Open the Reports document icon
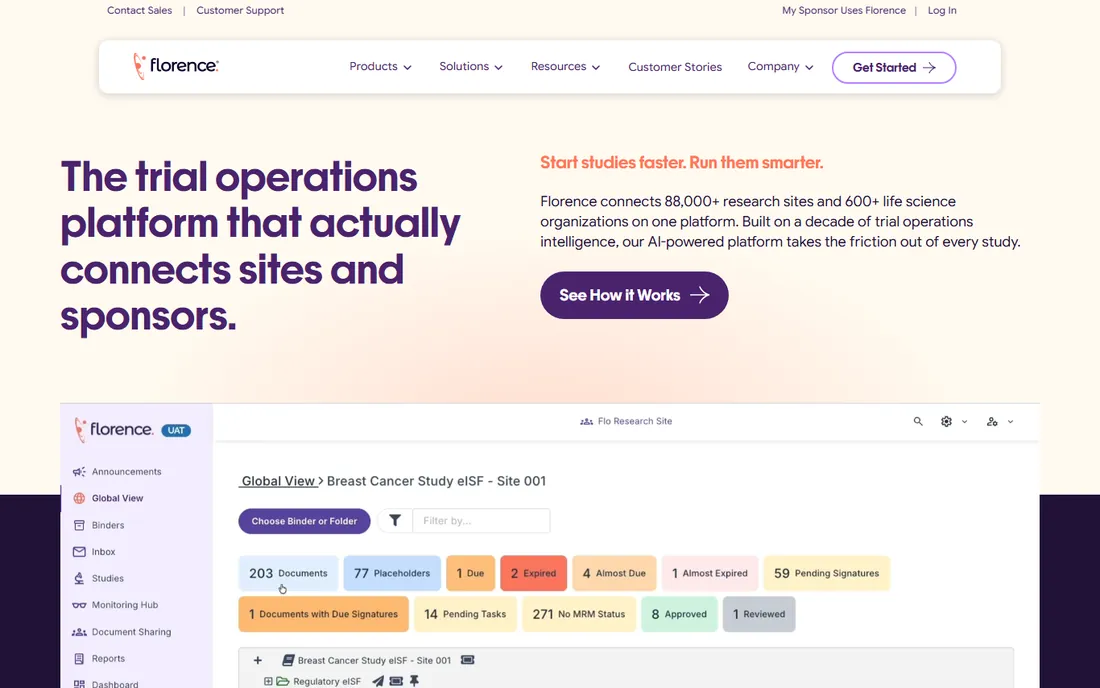The image size is (1100, 688). [x=79, y=659]
